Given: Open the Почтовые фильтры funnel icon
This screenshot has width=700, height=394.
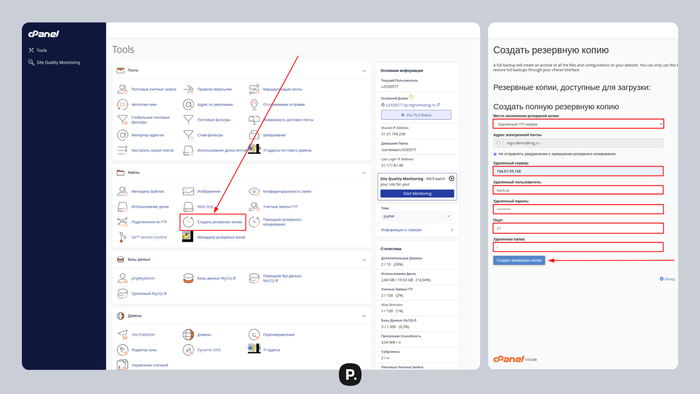Looking at the screenshot, I should 188,120.
